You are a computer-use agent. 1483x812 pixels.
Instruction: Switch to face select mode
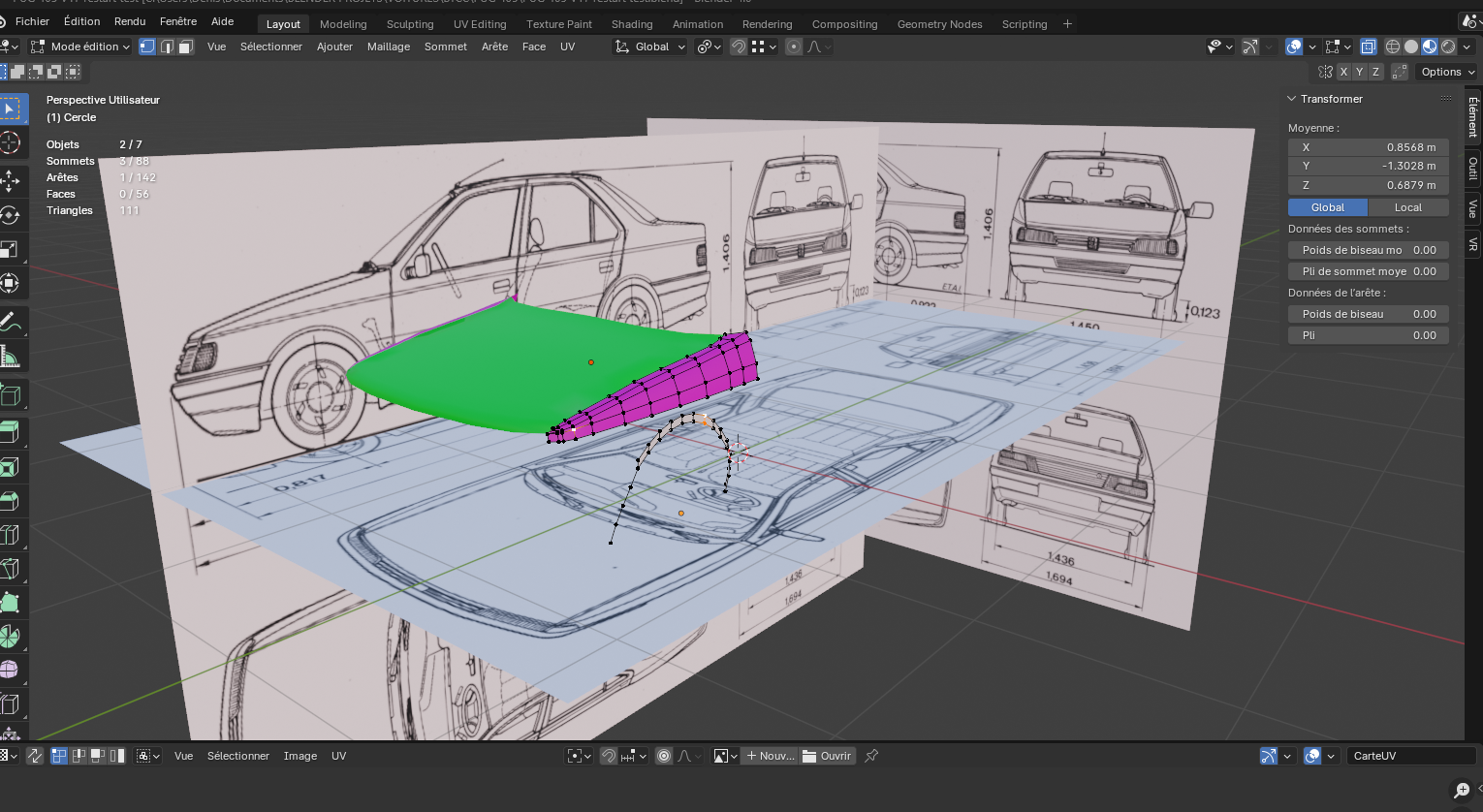tap(185, 47)
